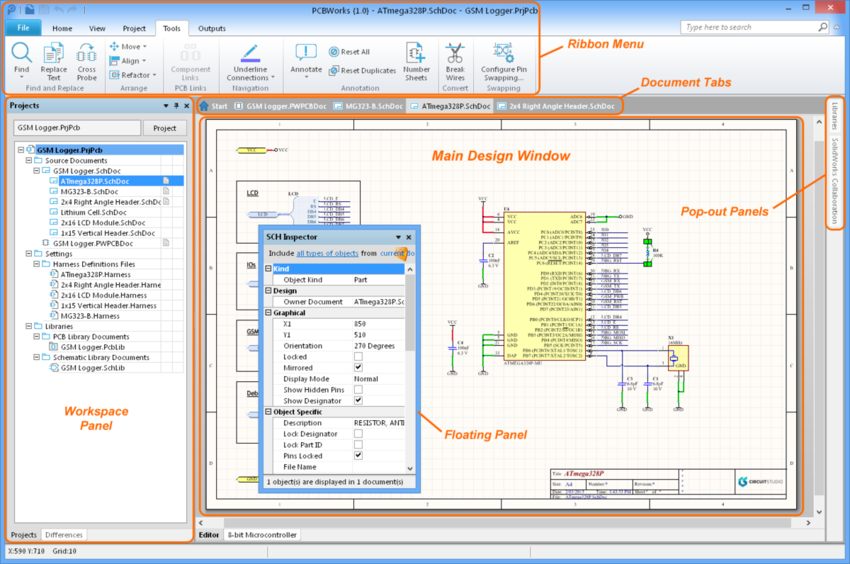This screenshot has height=564, width=850.
Task: Click the Project button in Projects panel
Action: 165,128
